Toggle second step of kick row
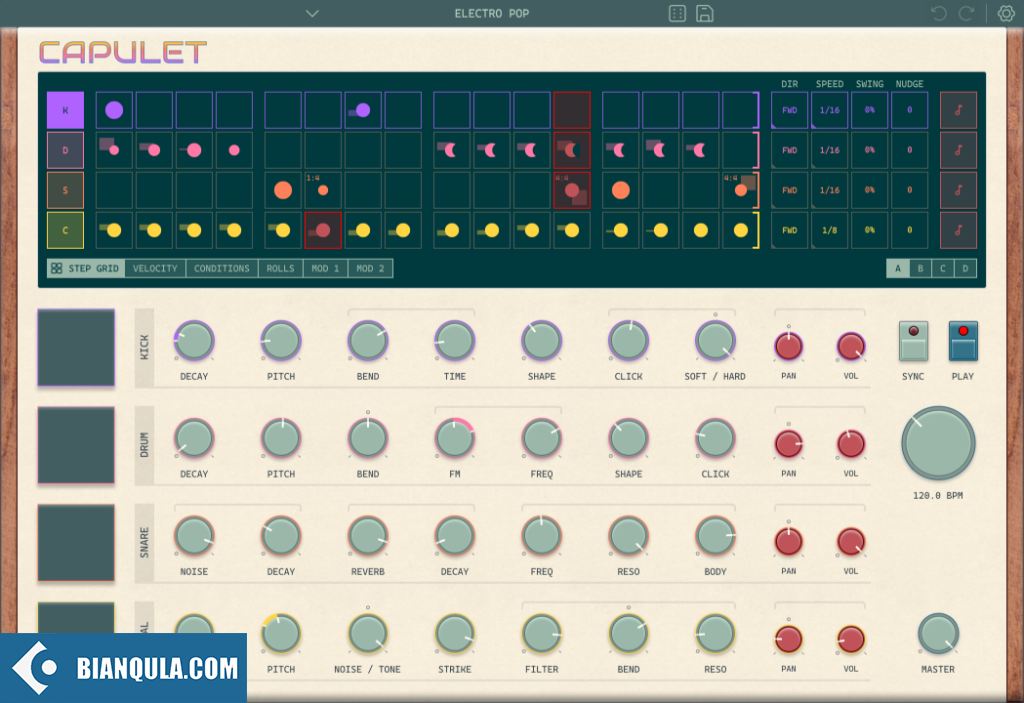 154,110
